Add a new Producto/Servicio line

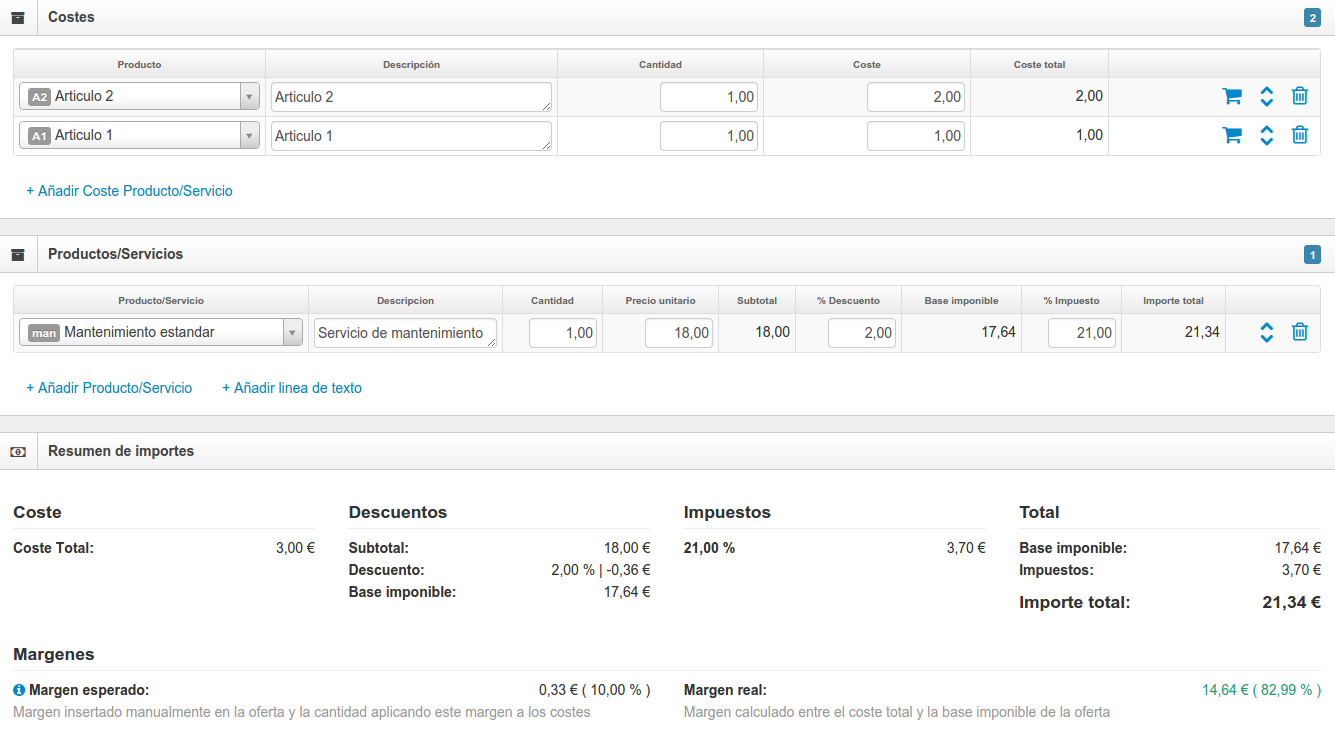pyautogui.click(x=109, y=387)
